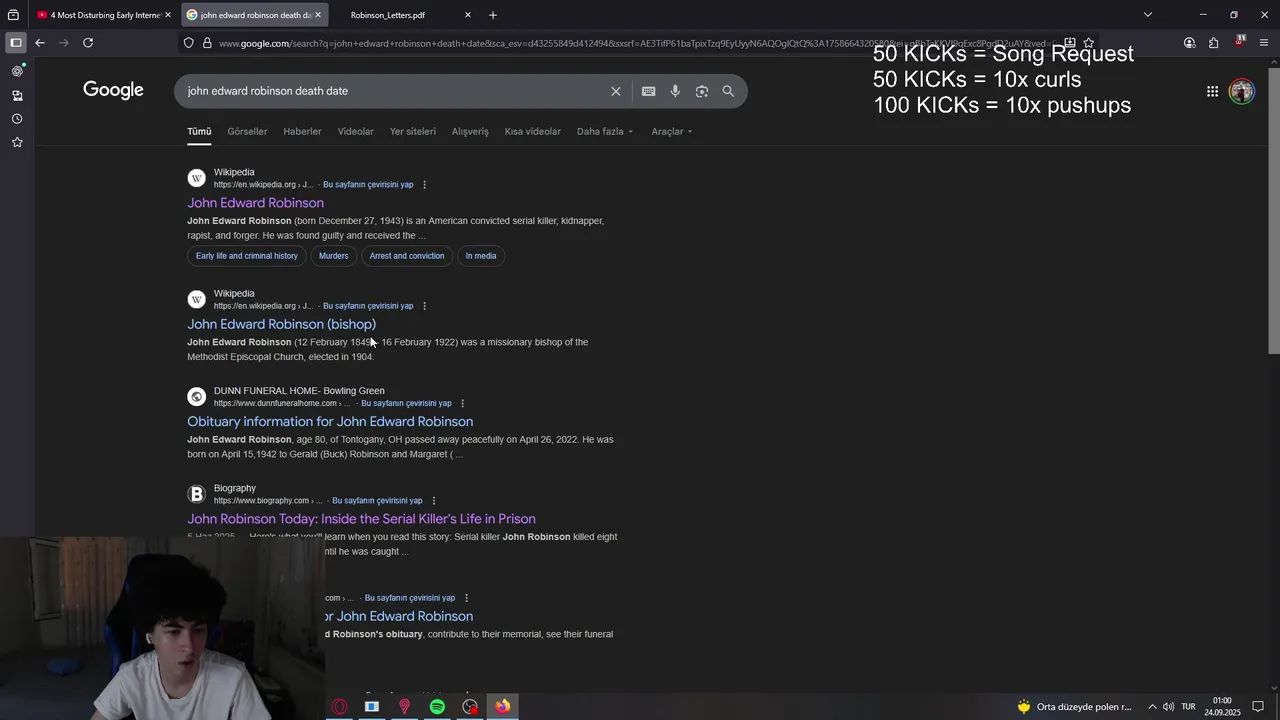Open the Windows notification center icon
This screenshot has width=1280, height=720.
[x=1258, y=707]
